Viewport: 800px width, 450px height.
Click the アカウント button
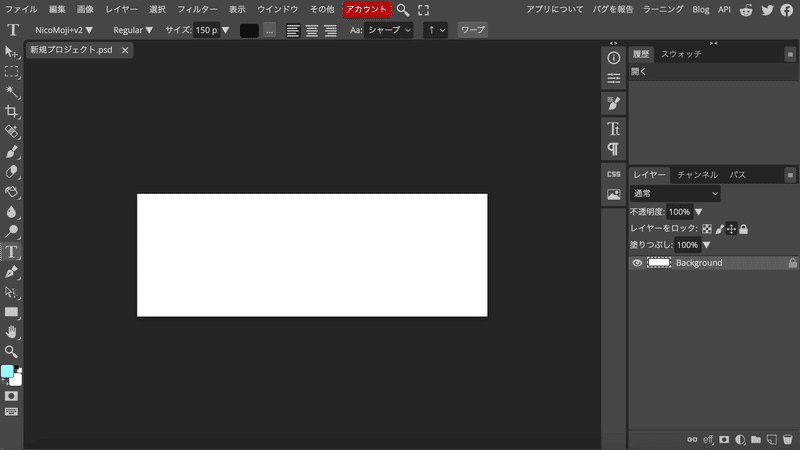366,10
